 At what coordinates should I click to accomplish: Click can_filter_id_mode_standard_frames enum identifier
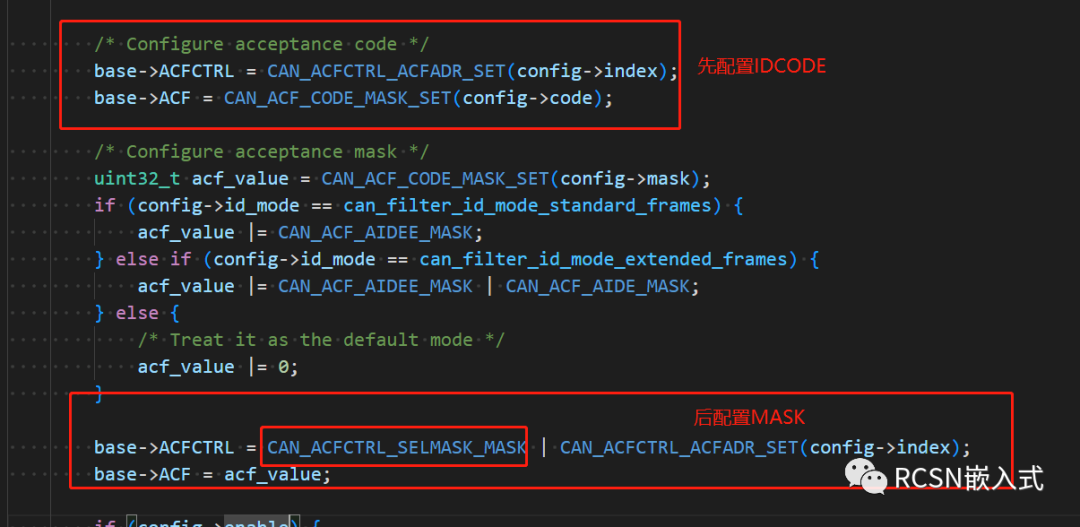[530, 206]
